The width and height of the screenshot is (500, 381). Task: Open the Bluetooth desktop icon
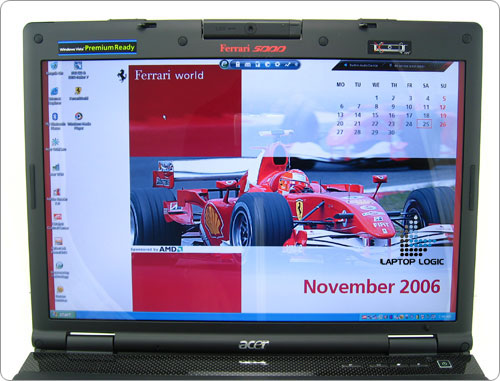(x=55, y=121)
